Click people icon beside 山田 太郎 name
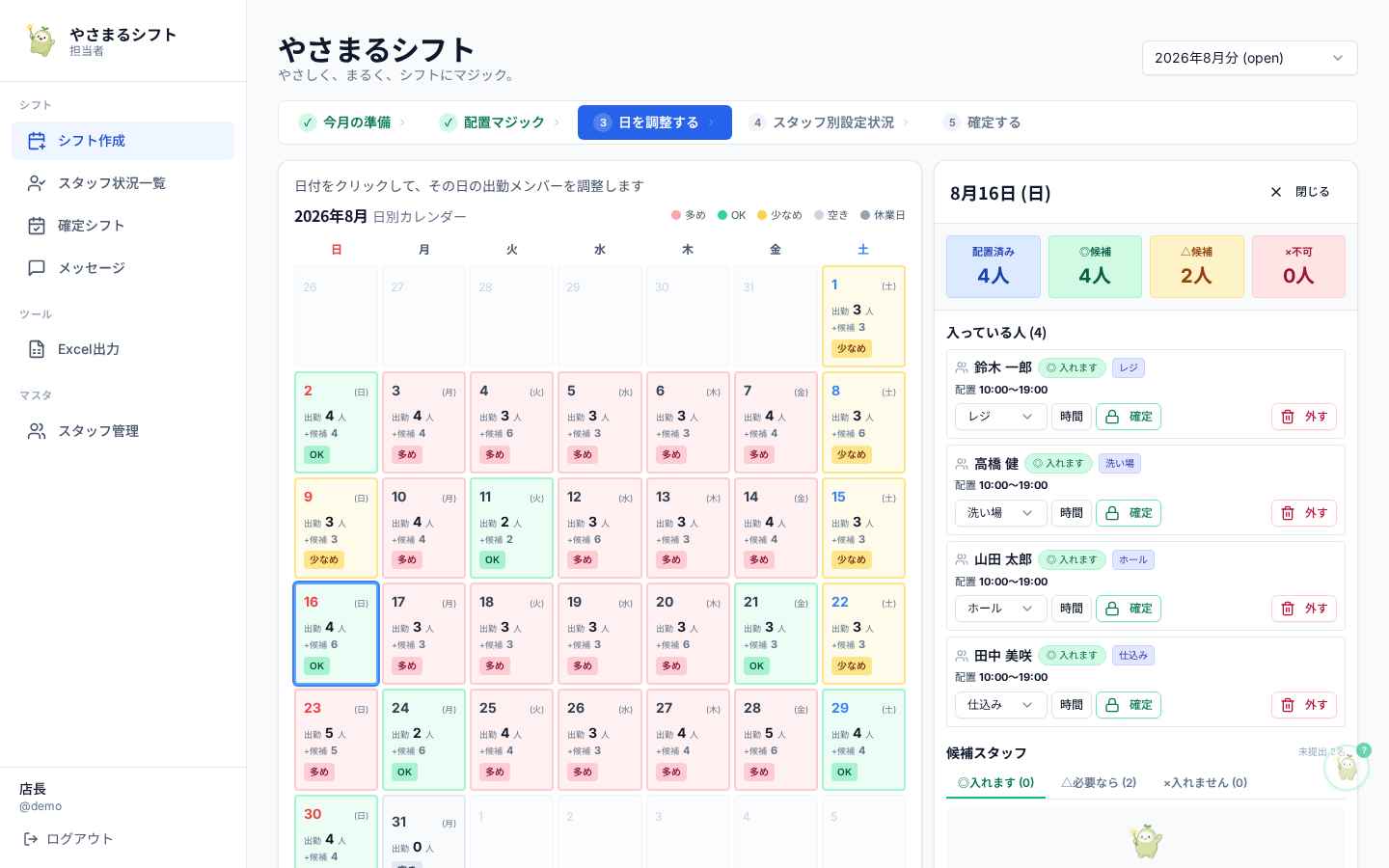Screen dimensions: 1389x868 tap(962, 559)
